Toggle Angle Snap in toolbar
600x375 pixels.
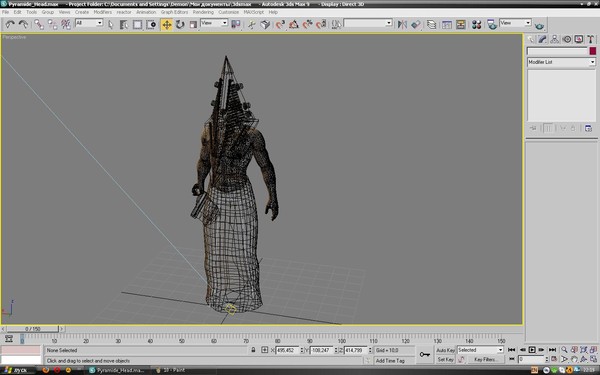294,24
